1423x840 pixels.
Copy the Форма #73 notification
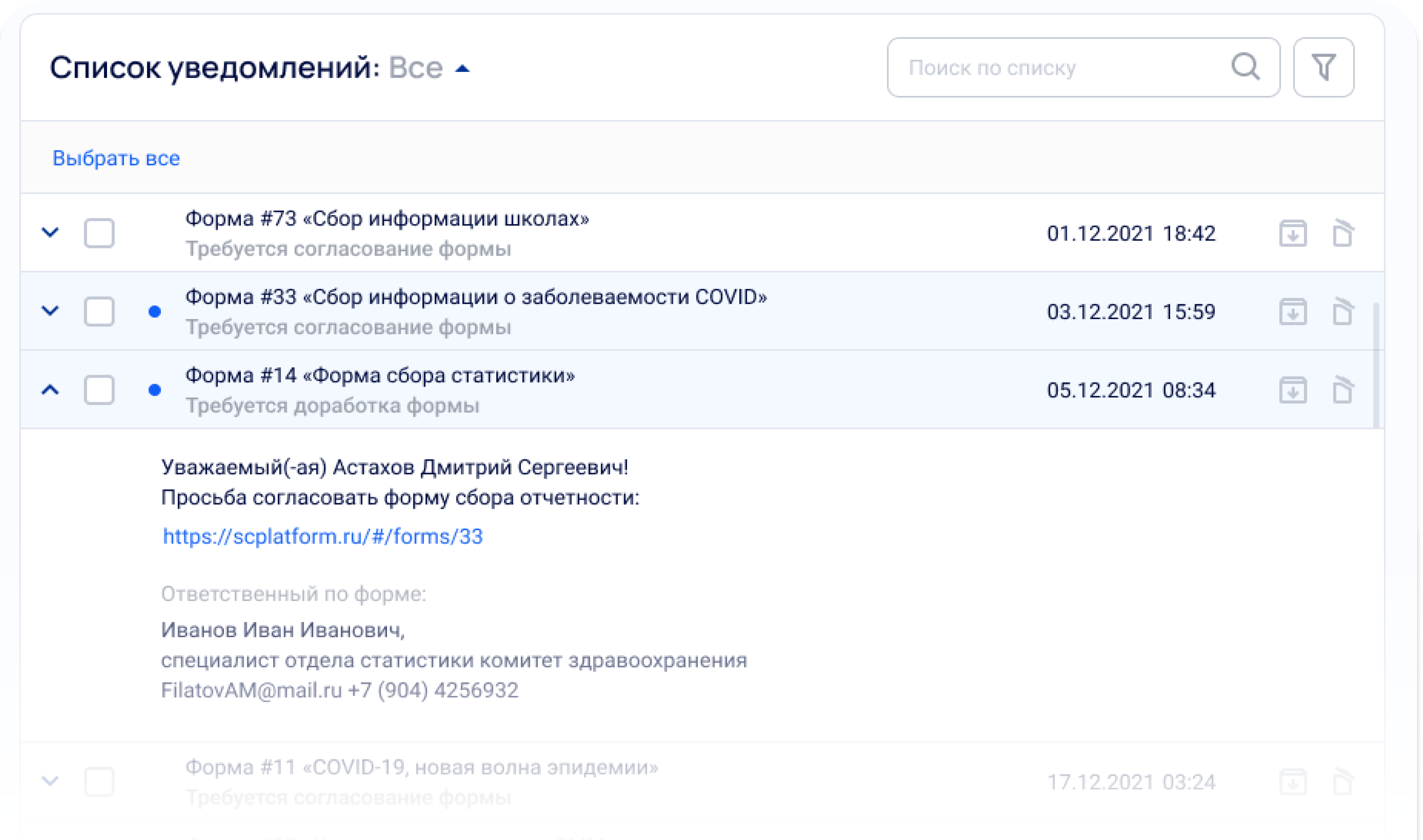click(x=1343, y=233)
